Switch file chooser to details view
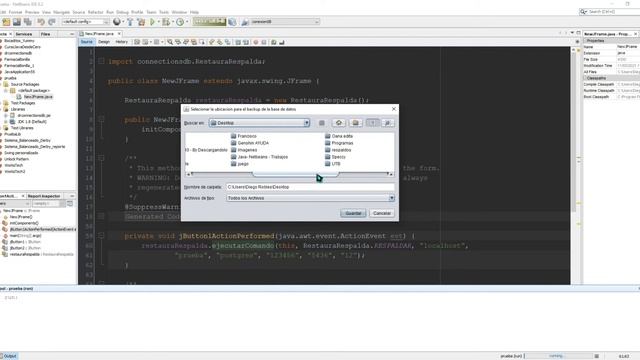 tap(388, 123)
